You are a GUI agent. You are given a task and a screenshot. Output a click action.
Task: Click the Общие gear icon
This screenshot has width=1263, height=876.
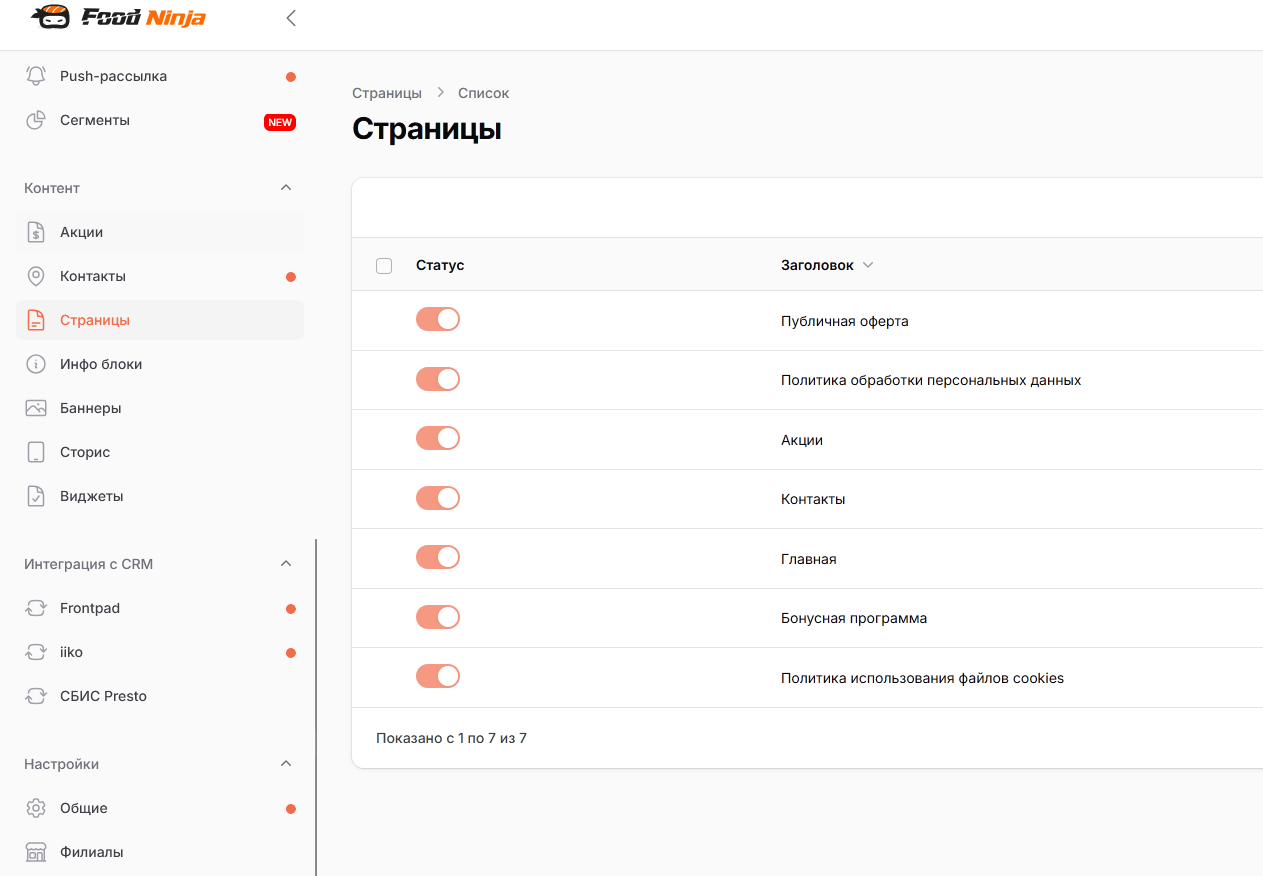[36, 808]
